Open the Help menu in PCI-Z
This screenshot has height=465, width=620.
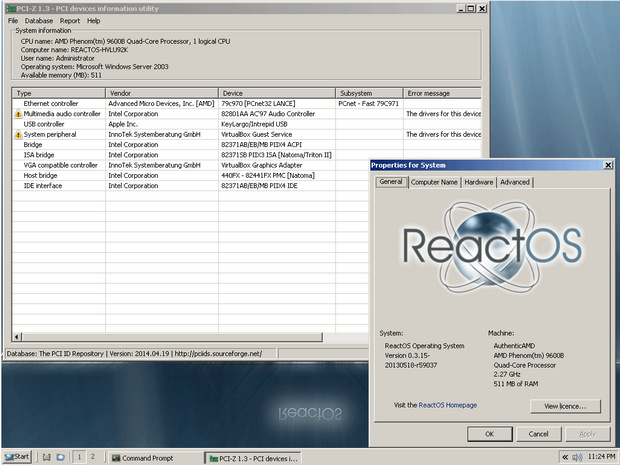pos(93,21)
